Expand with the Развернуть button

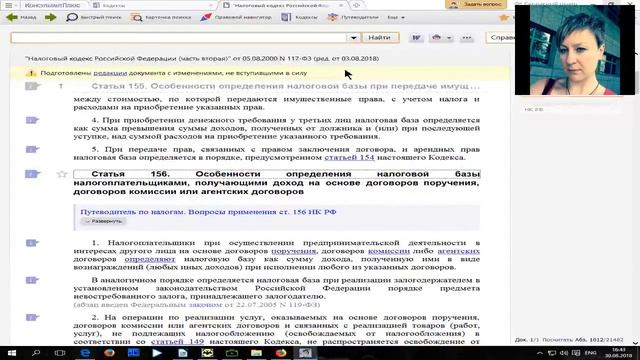point(103,221)
